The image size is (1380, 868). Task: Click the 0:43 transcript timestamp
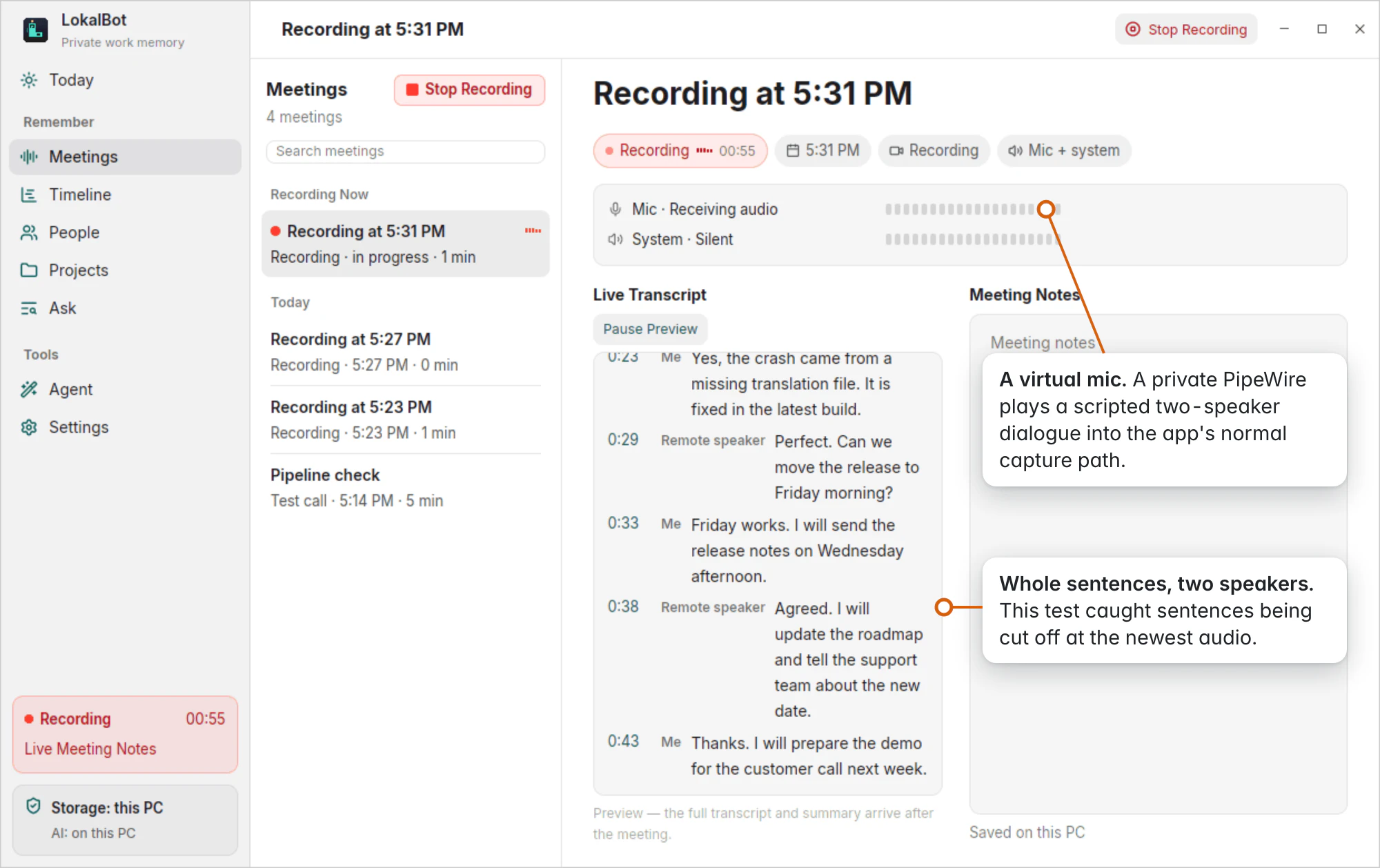coord(623,742)
